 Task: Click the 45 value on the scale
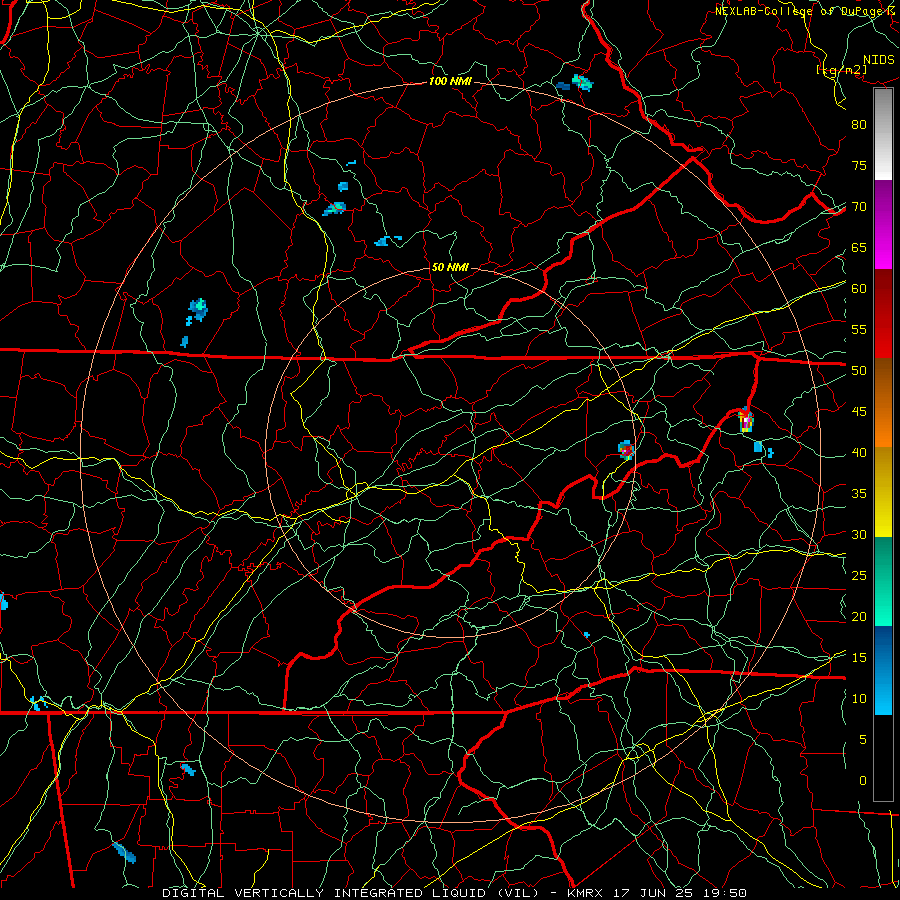click(859, 412)
